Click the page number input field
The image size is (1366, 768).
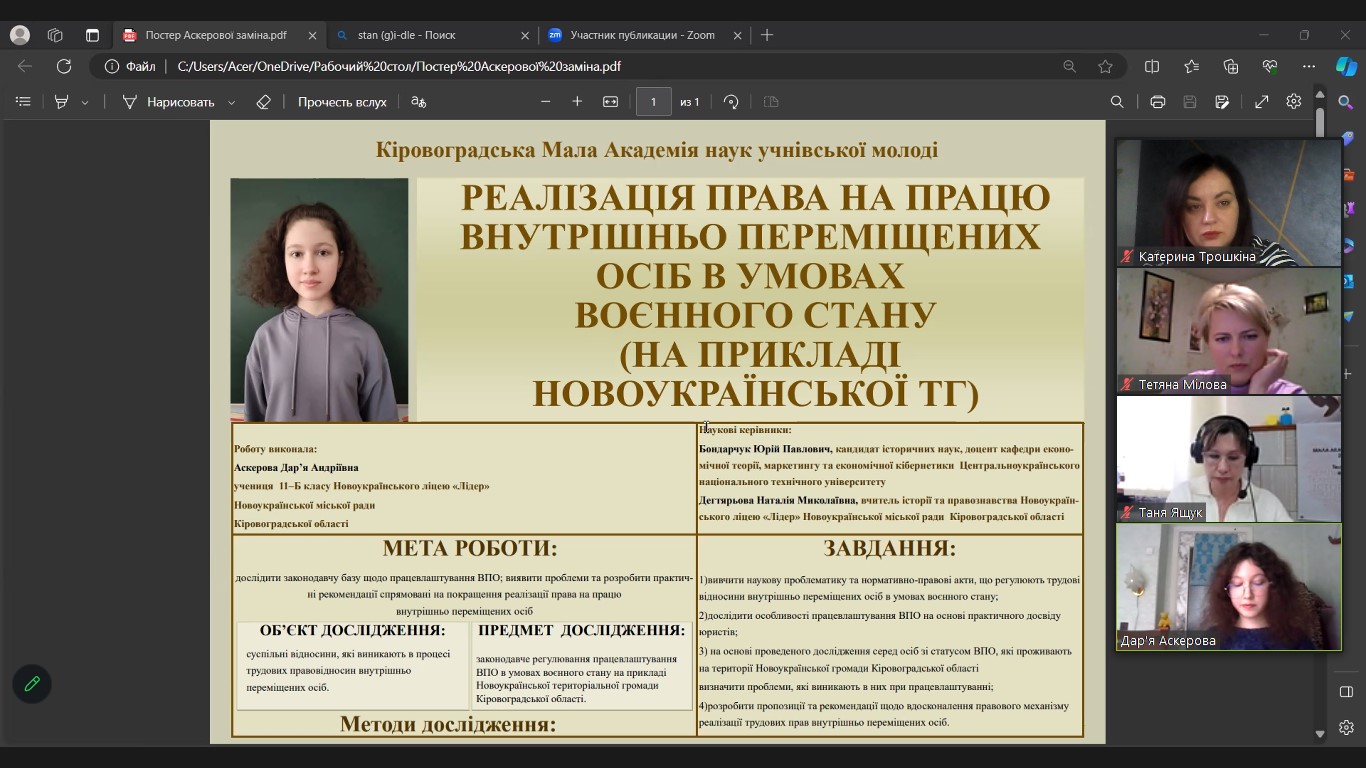point(653,102)
